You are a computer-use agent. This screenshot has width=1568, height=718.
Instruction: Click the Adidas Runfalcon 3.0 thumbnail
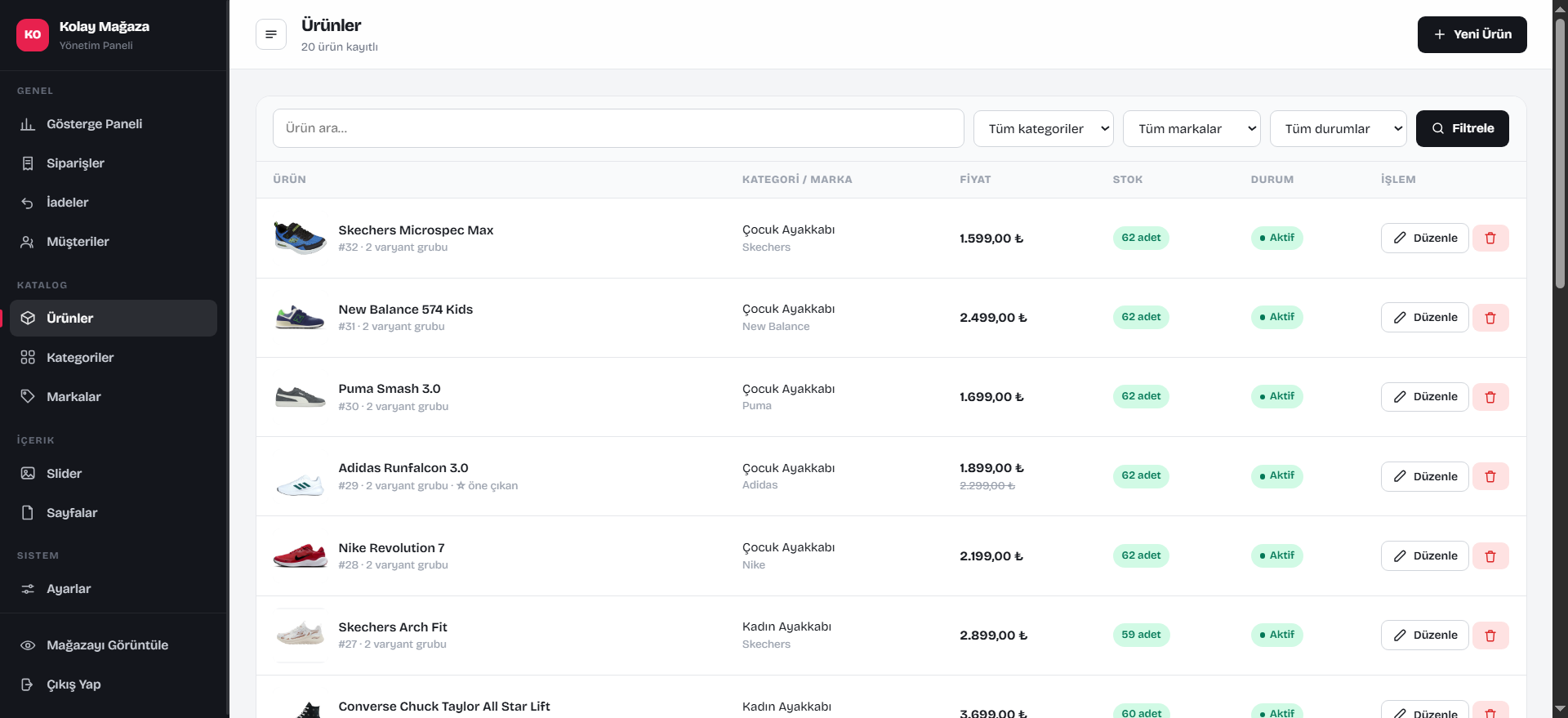pyautogui.click(x=300, y=477)
